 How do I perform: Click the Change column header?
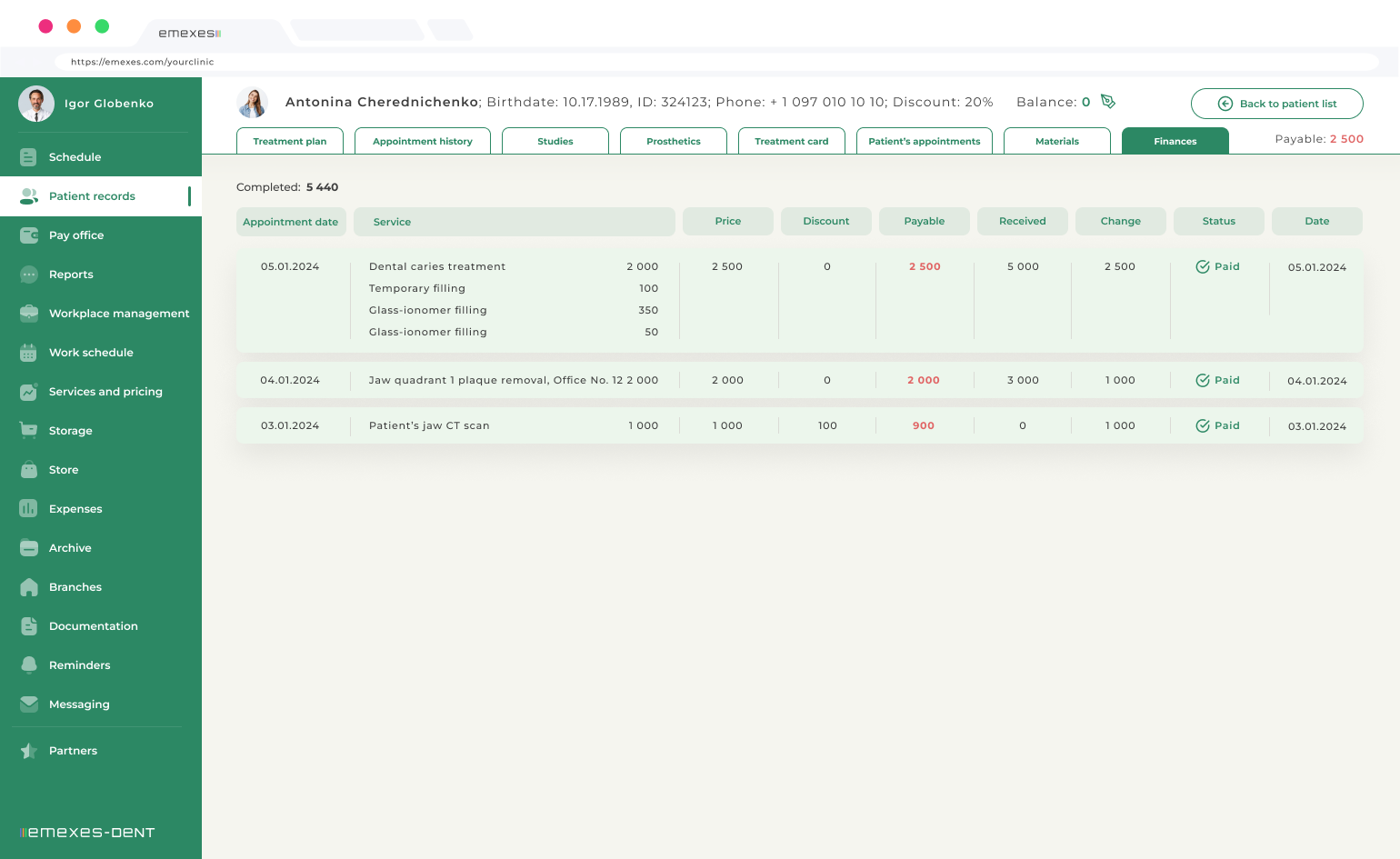pyautogui.click(x=1121, y=221)
